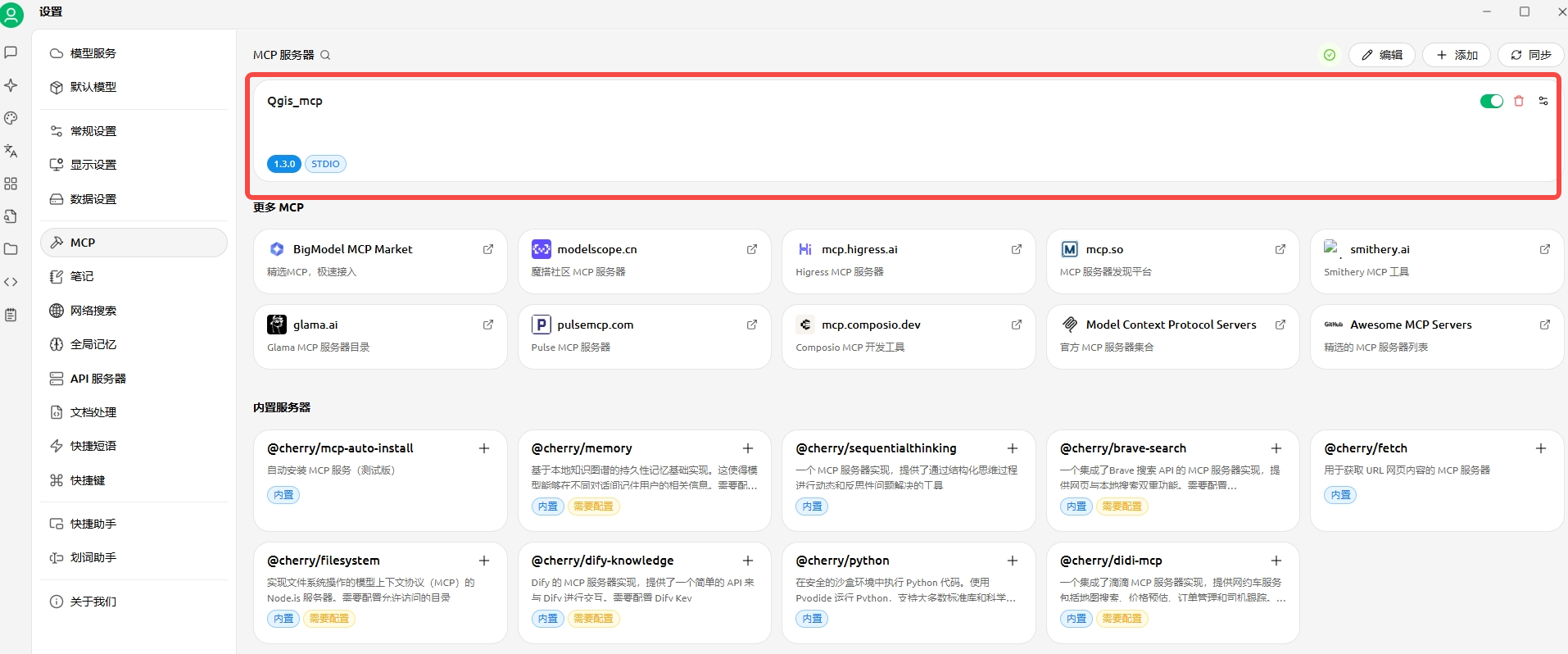
Task: Open 全局记忆 settings section
Action: click(x=134, y=344)
